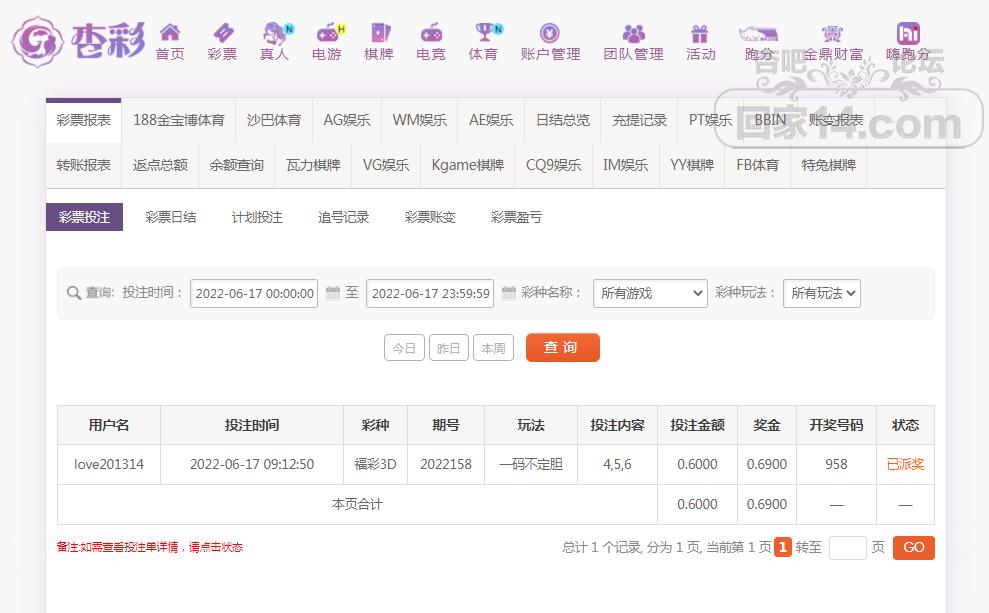The width and height of the screenshot is (989, 613).
Task: Open the 体育 trophy icon
Action: 484,34
